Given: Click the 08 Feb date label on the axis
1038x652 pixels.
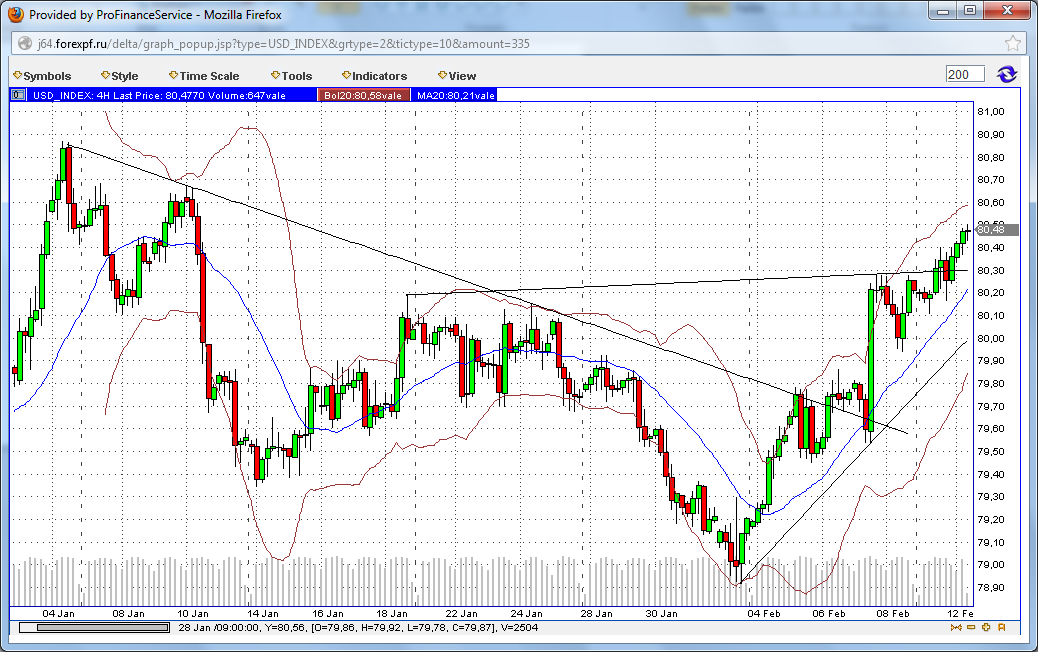Looking at the screenshot, I should [893, 613].
